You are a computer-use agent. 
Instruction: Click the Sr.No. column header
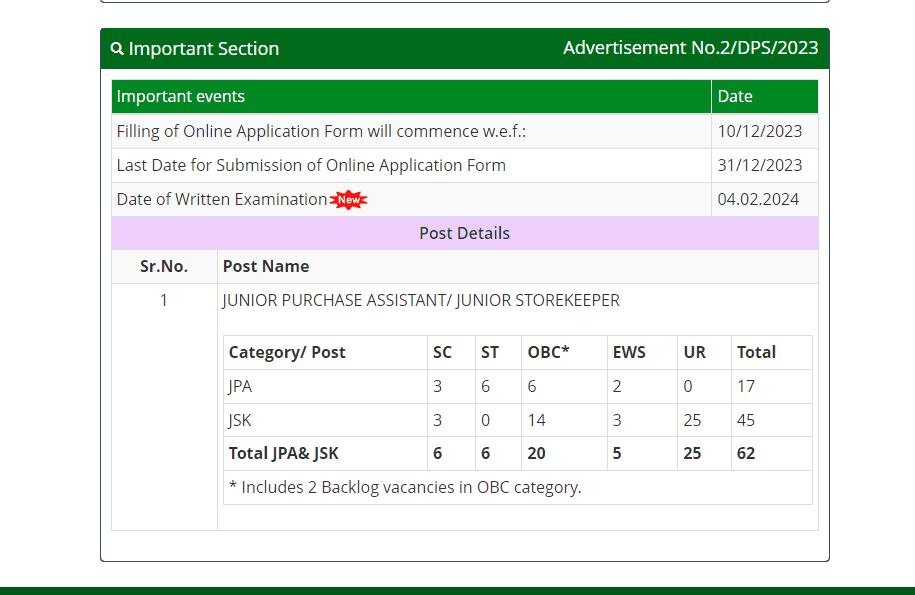coord(164,266)
